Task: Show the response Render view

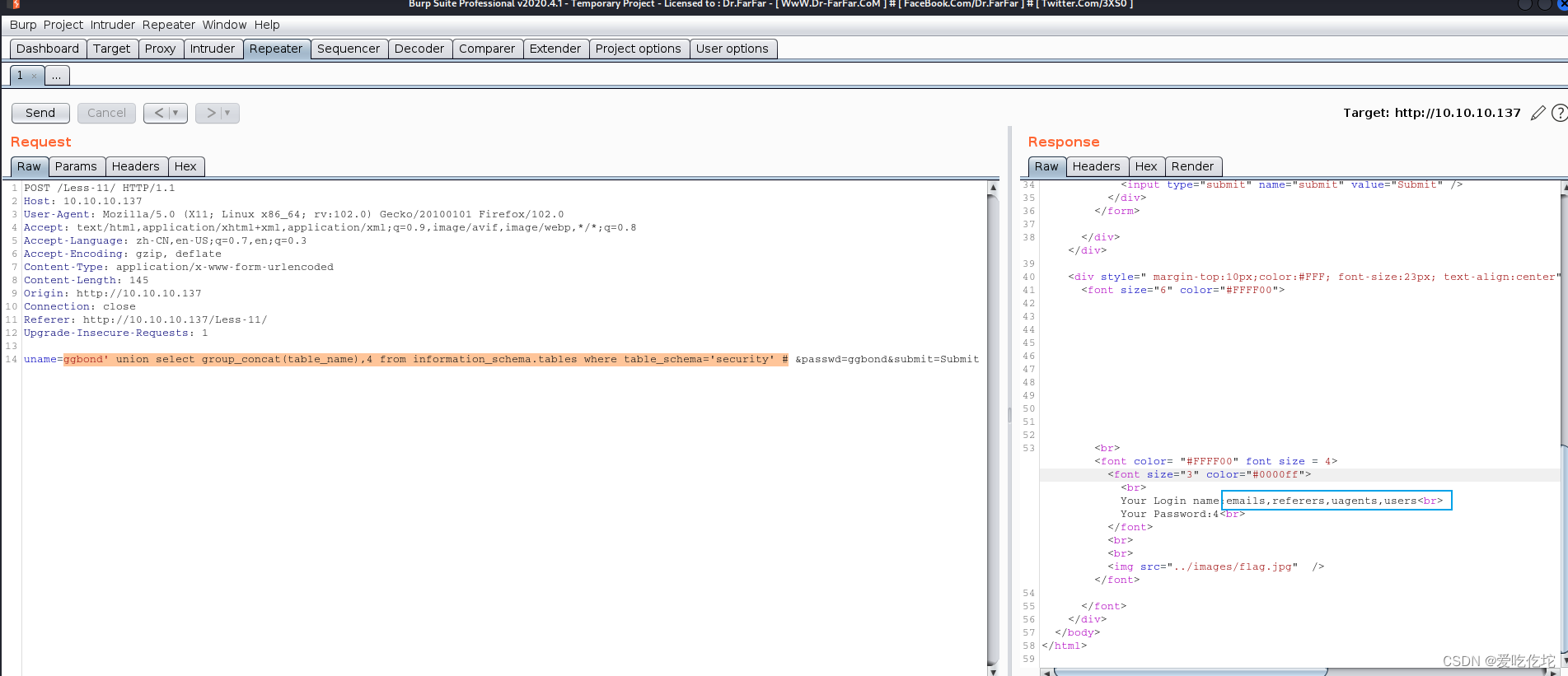Action: [x=1192, y=166]
